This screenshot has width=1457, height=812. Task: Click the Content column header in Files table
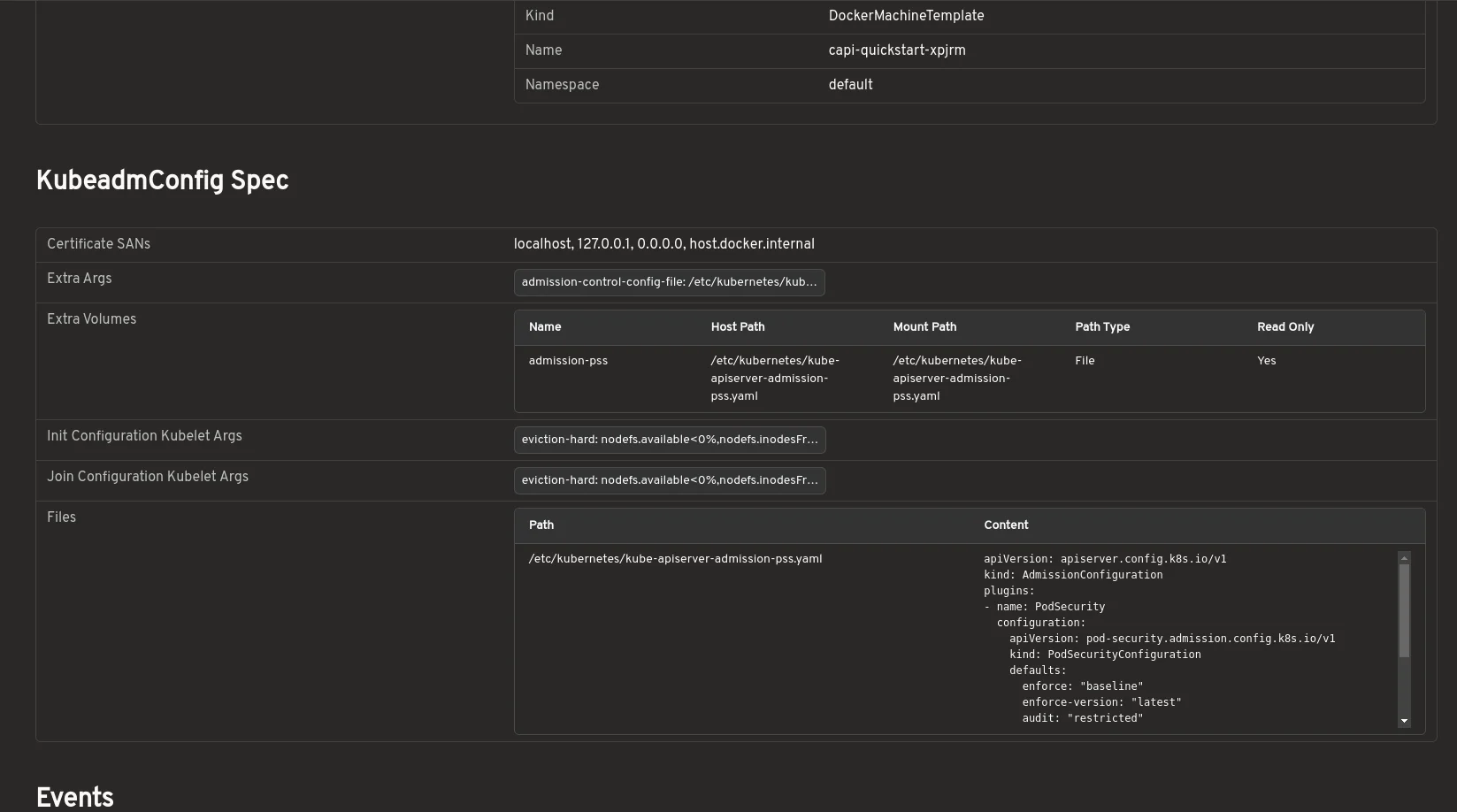click(x=1006, y=525)
